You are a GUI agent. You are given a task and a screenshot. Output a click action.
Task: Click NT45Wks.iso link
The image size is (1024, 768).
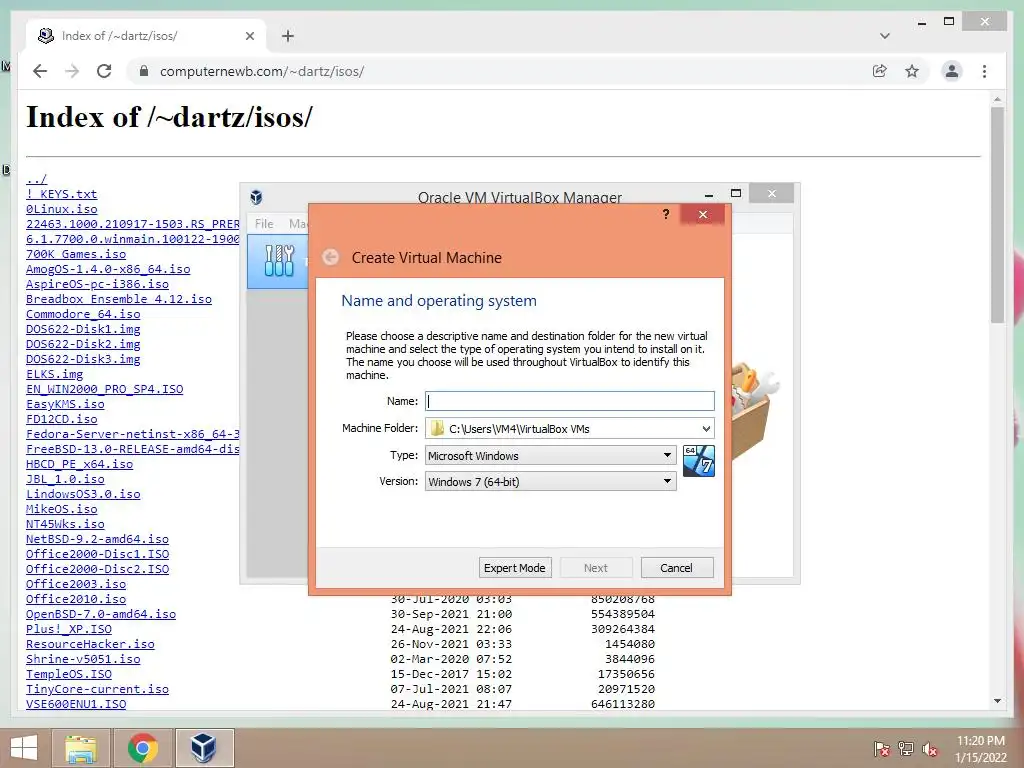tap(65, 524)
